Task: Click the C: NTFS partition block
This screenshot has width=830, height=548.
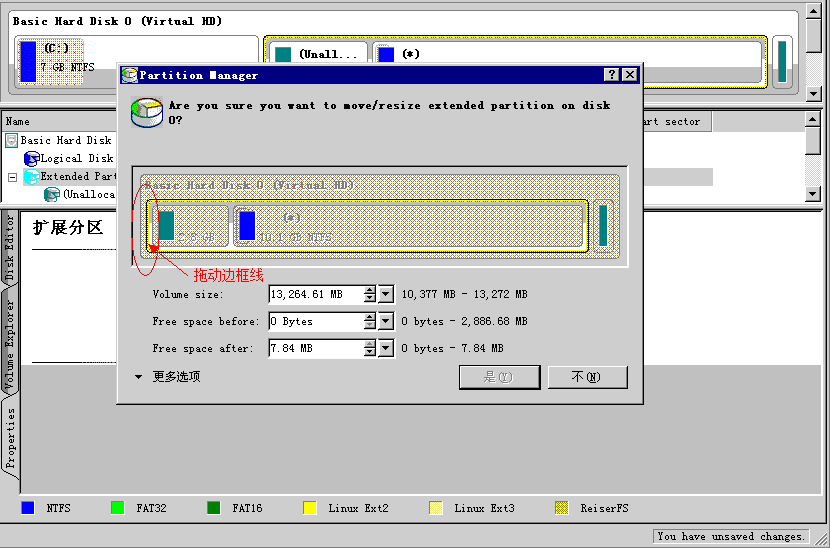Action: (50, 61)
